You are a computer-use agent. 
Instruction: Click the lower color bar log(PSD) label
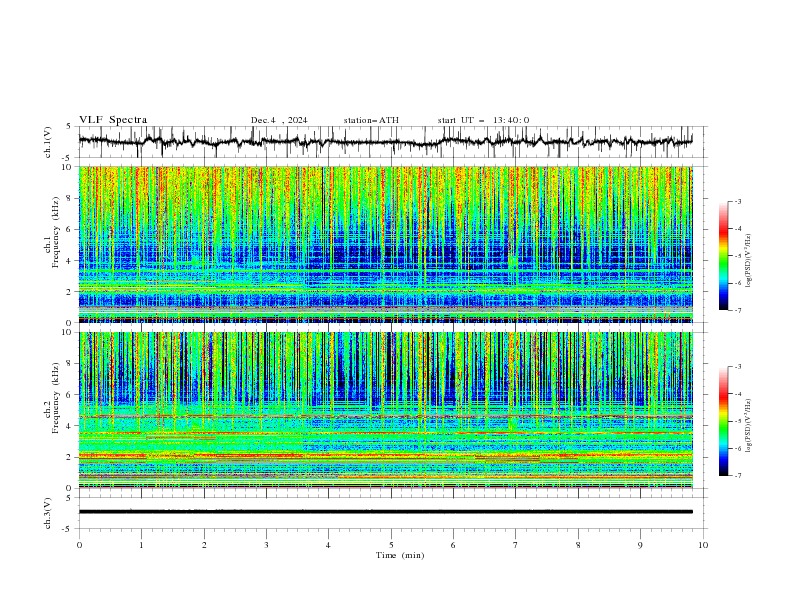(x=749, y=426)
